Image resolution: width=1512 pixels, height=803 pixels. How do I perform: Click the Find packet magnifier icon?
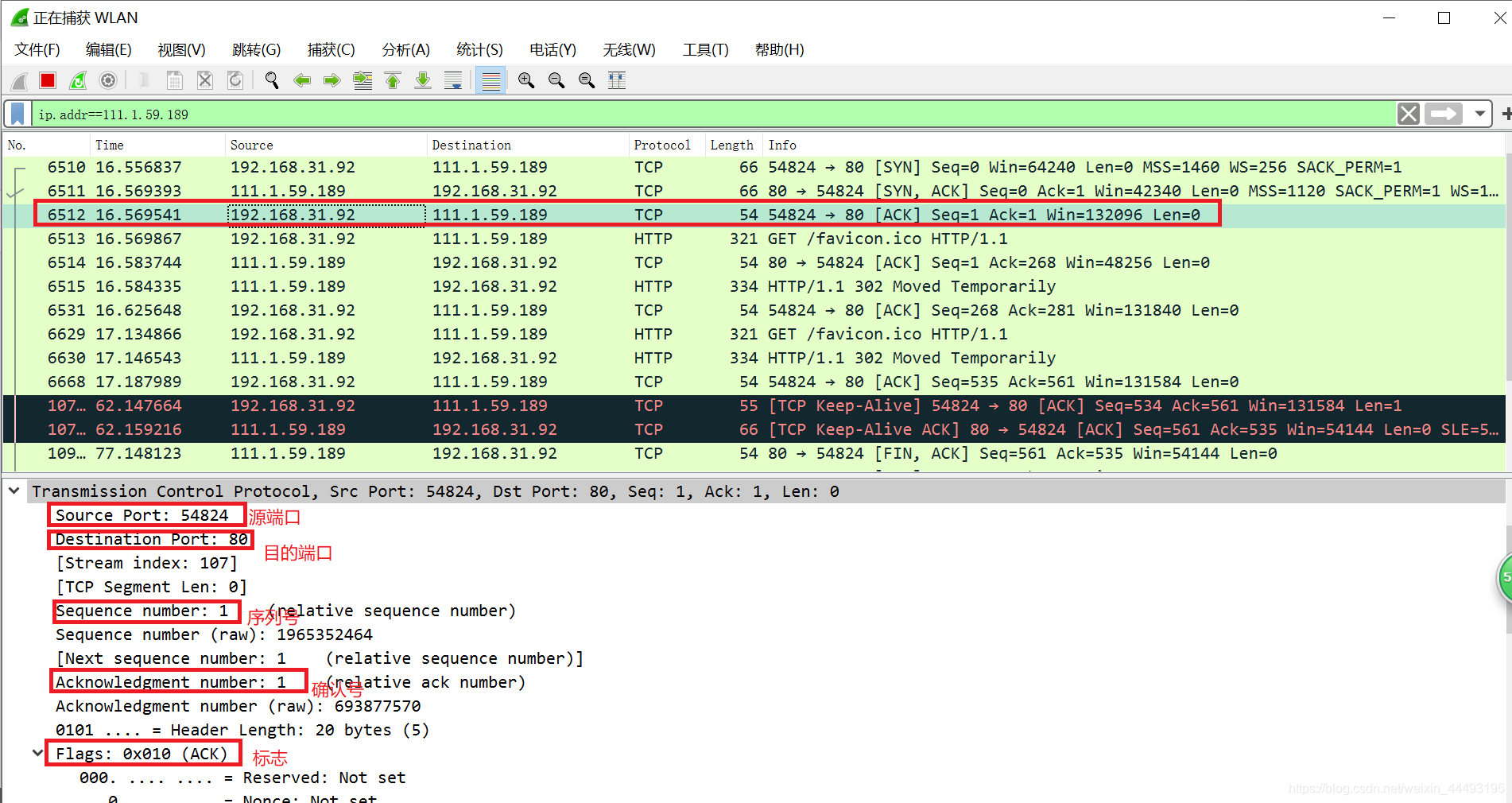click(272, 80)
